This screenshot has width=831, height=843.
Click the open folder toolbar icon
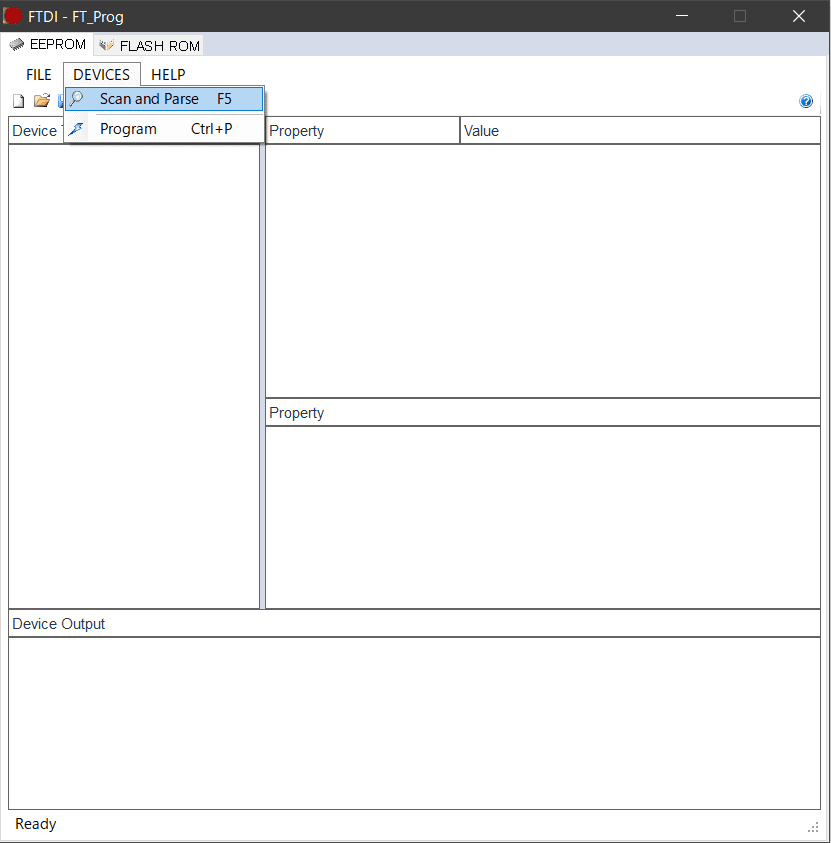(41, 101)
